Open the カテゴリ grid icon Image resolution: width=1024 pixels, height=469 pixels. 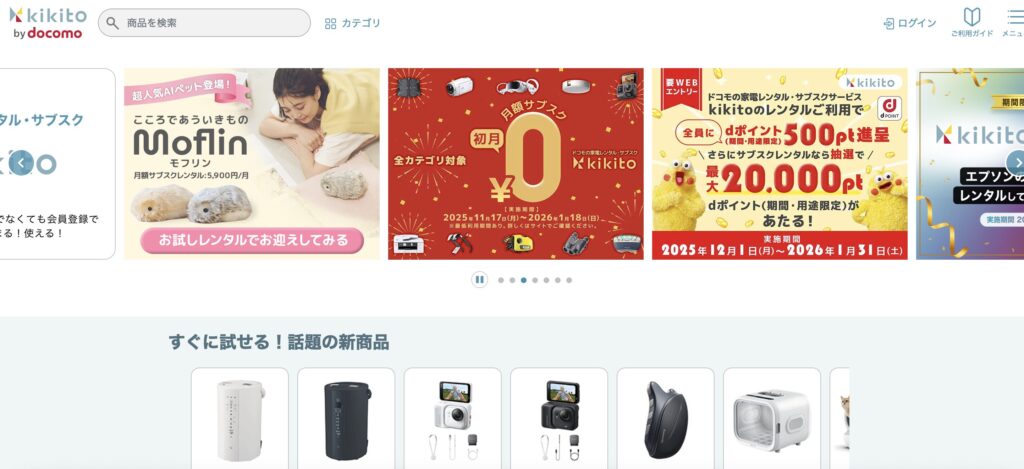[330, 24]
